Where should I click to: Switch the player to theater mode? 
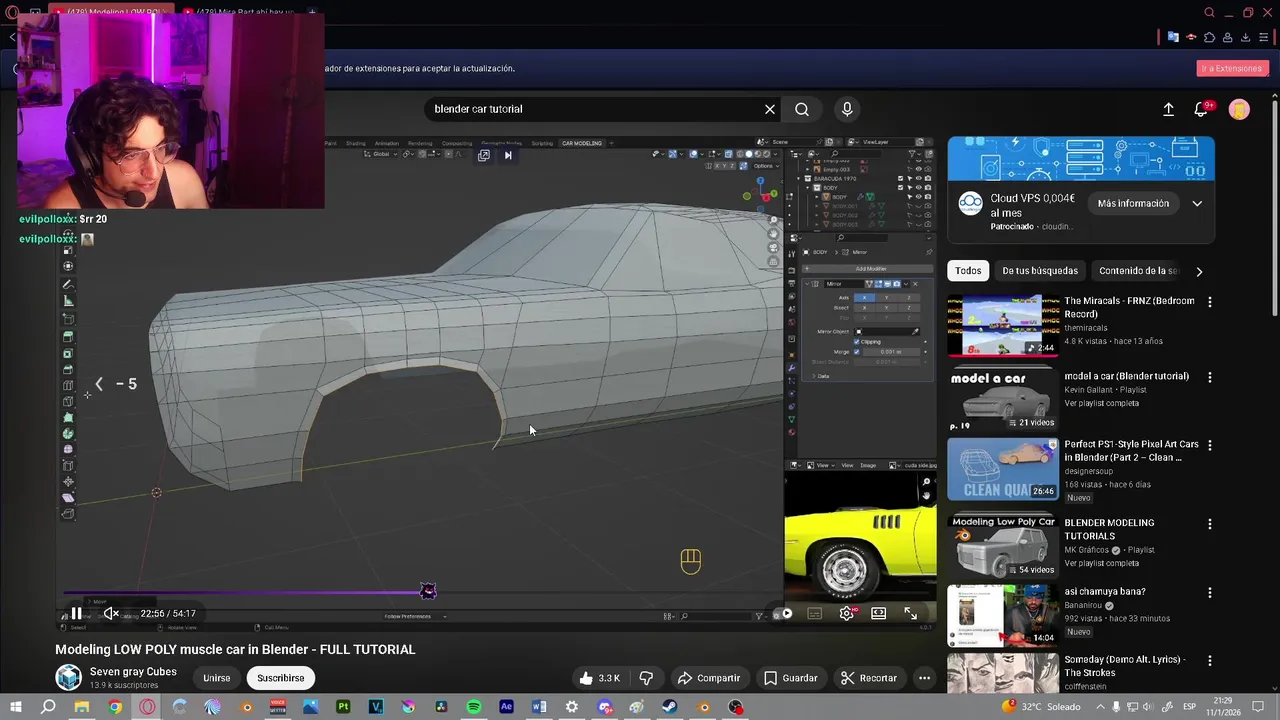coord(879,613)
